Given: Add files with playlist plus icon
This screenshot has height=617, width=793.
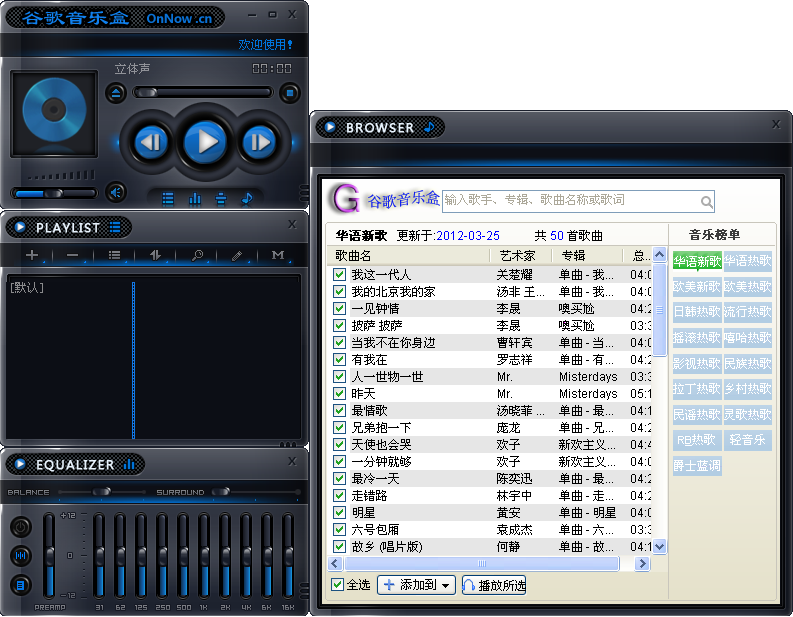Looking at the screenshot, I should click(x=32, y=255).
